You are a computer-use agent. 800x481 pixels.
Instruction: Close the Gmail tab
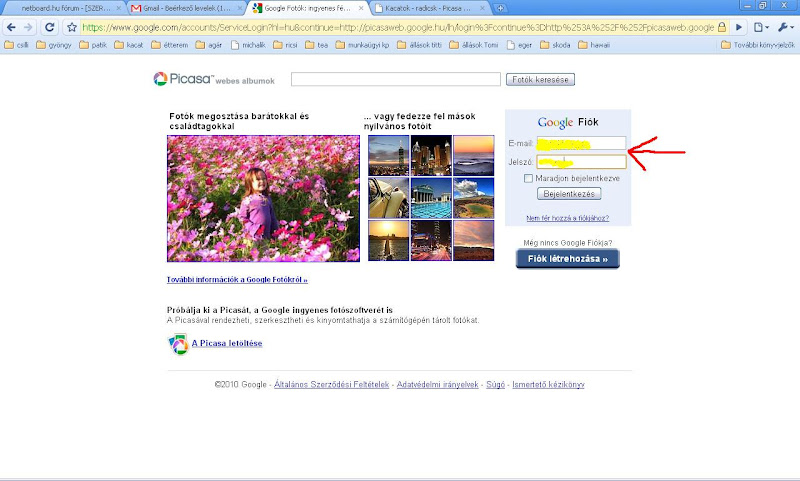coord(240,8)
